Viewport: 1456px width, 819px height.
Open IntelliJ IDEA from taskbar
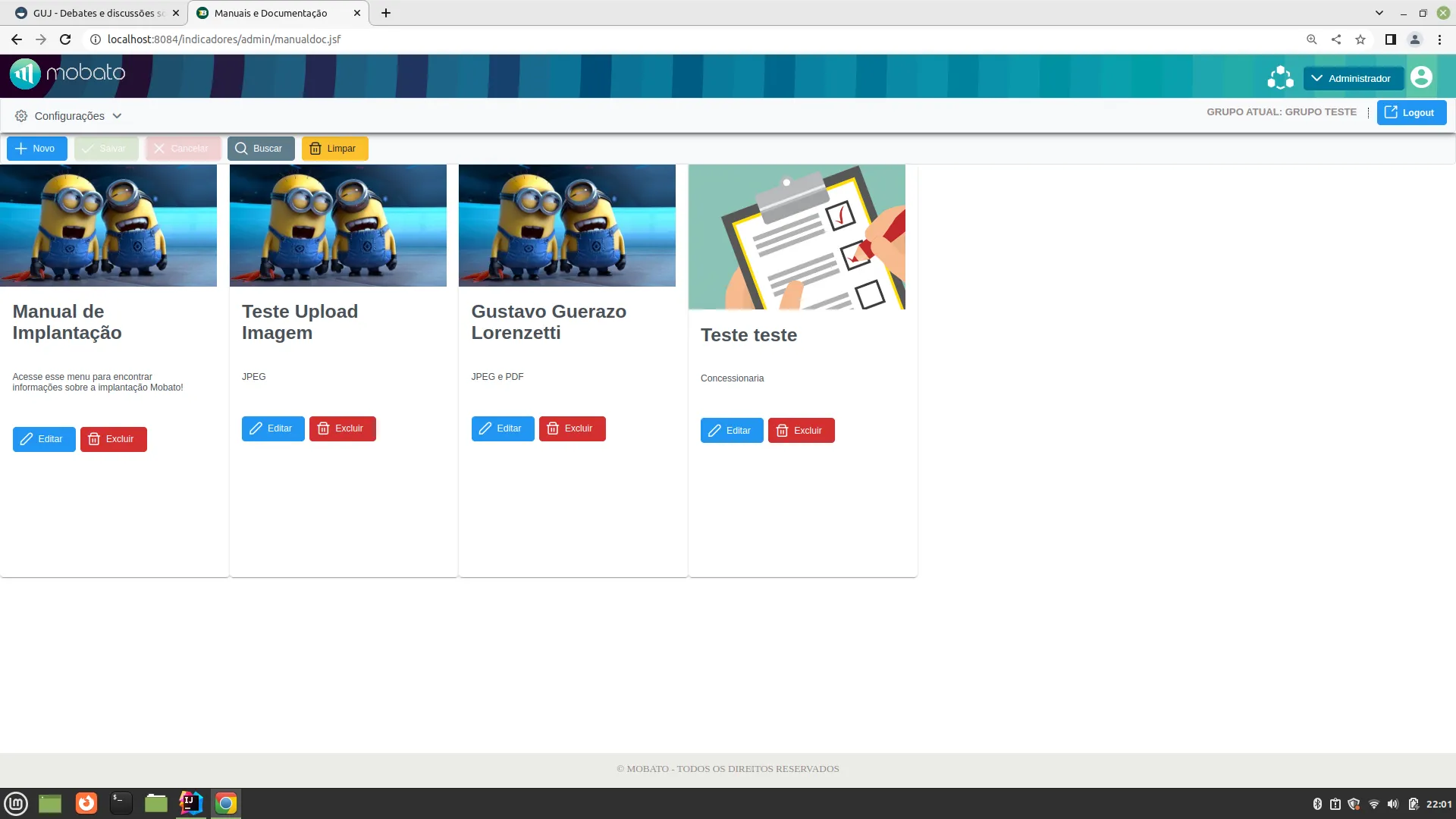[190, 803]
